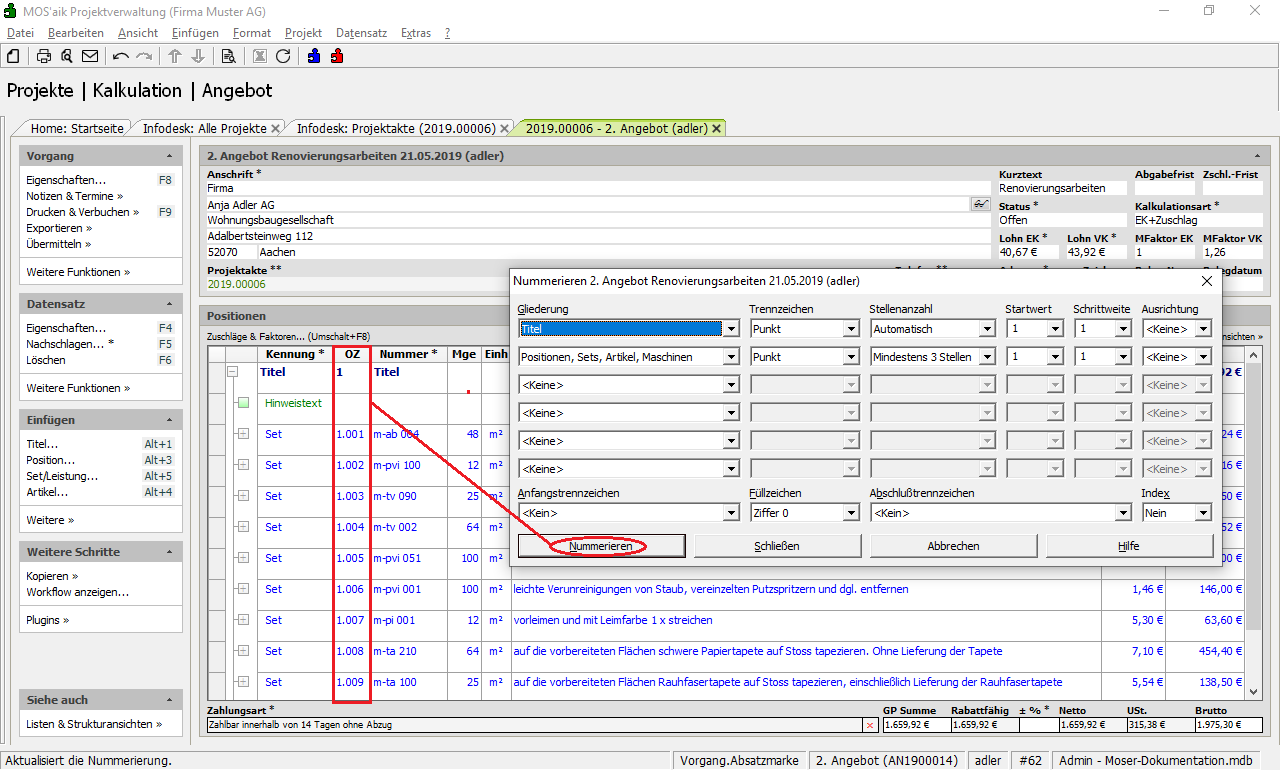Collapse the Titel row in positions tree

234,372
